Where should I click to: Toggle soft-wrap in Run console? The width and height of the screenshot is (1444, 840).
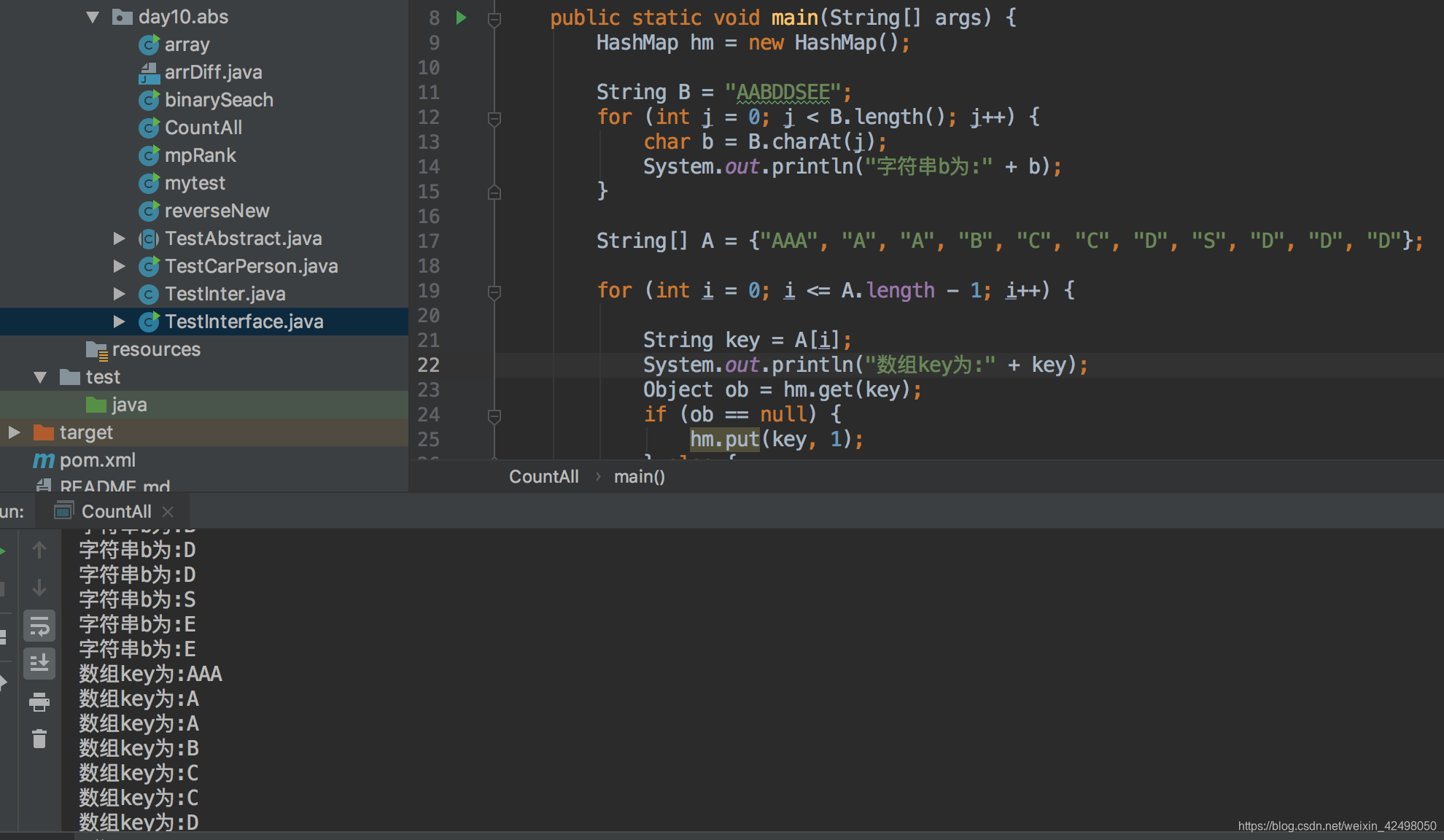pyautogui.click(x=39, y=626)
